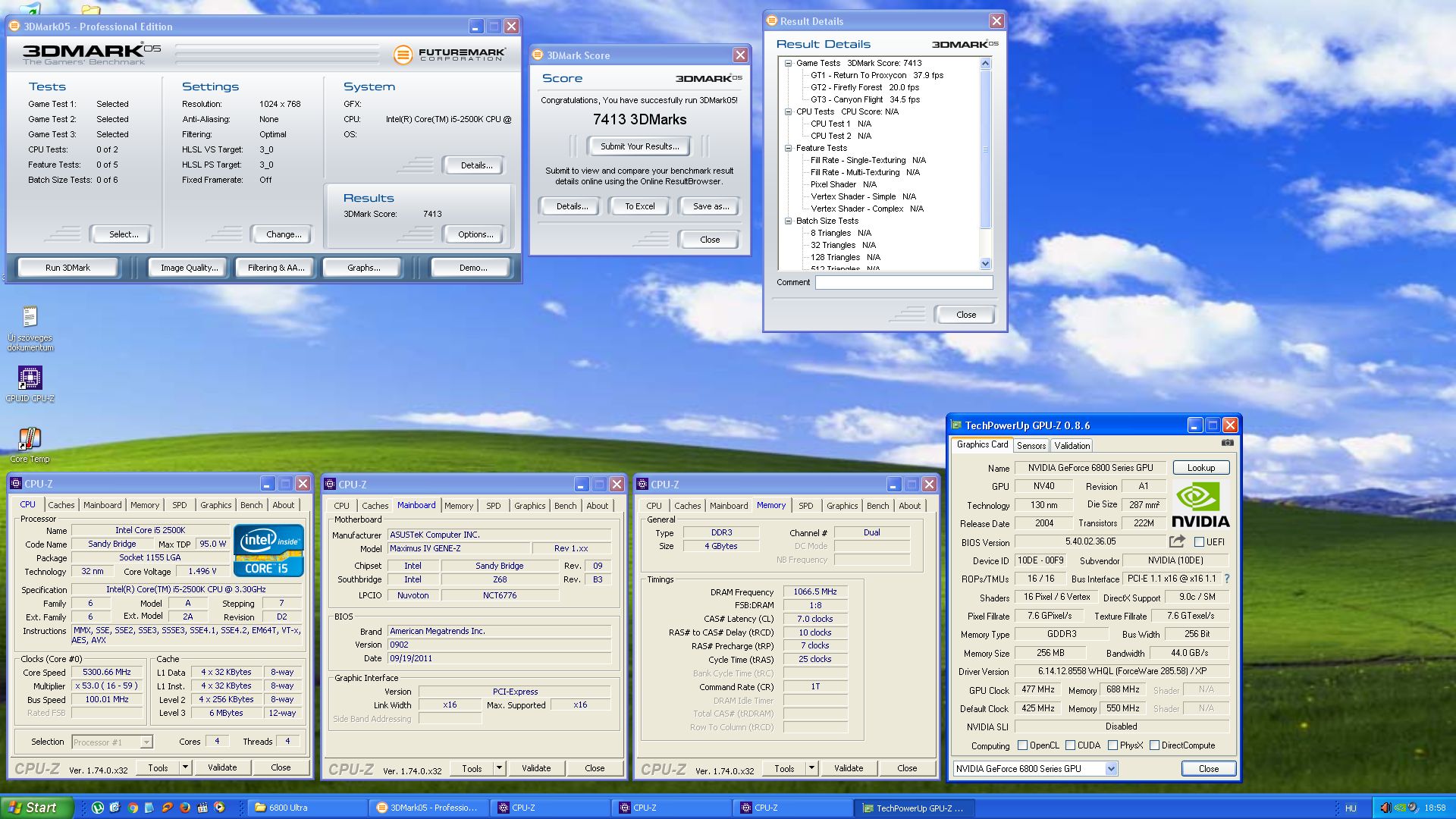1456x819 pixels.
Task: Click Filtering & AA button in 3DMark05
Action: pos(276,268)
